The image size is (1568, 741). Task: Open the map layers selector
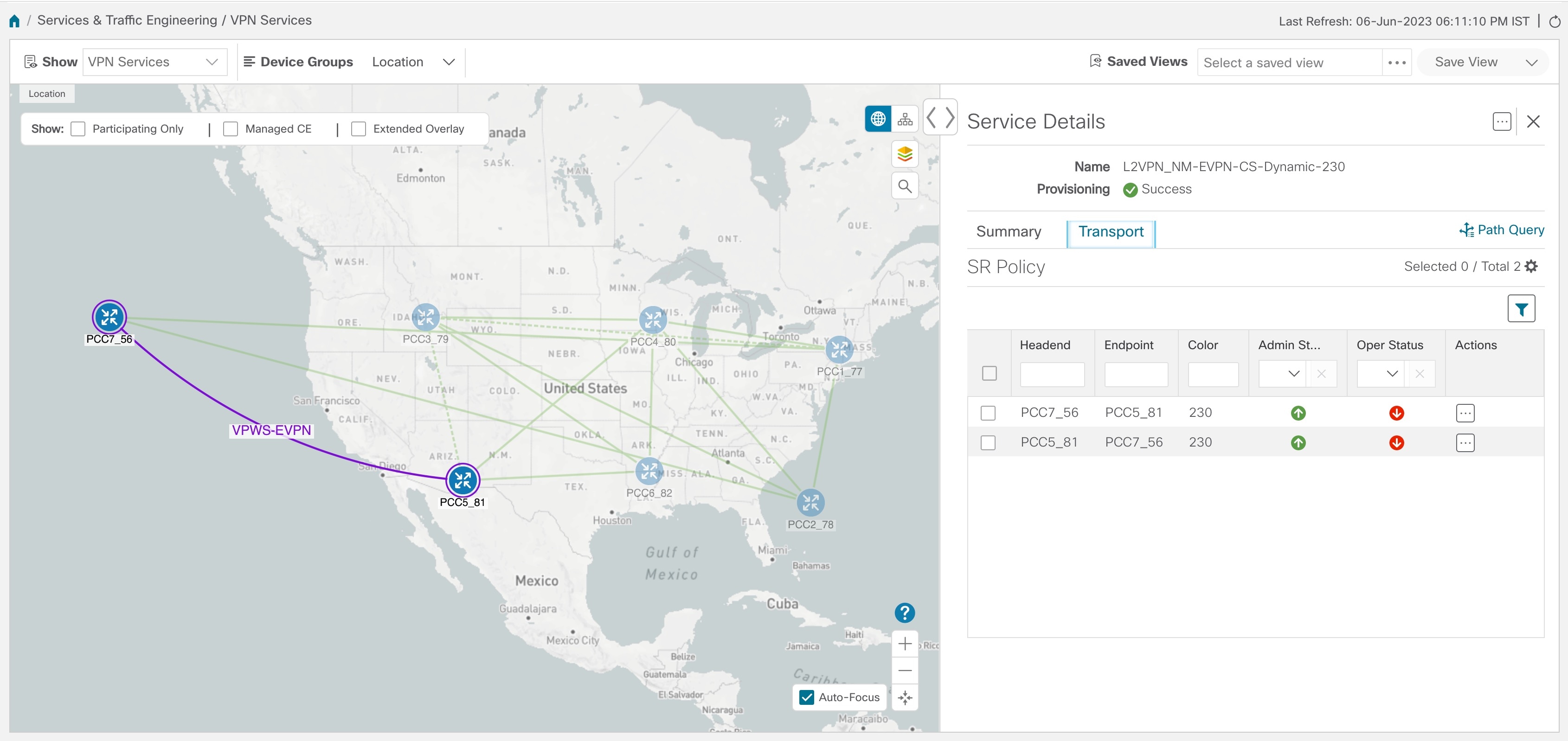tap(905, 154)
